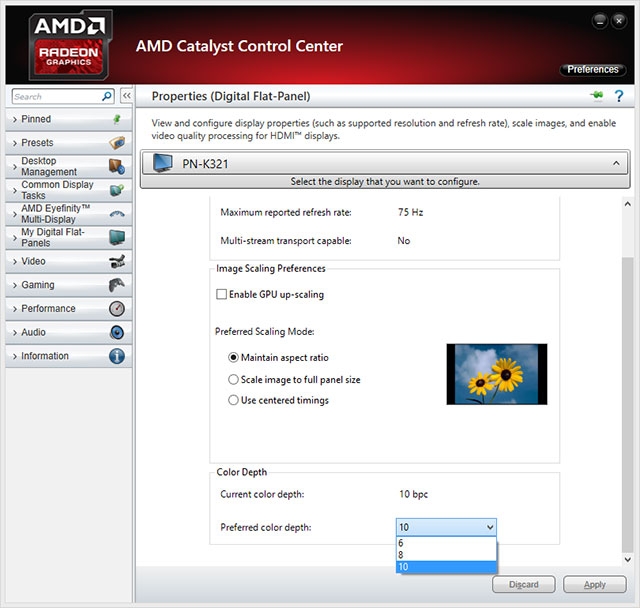Choose 10 in the color depth list

coord(446,567)
